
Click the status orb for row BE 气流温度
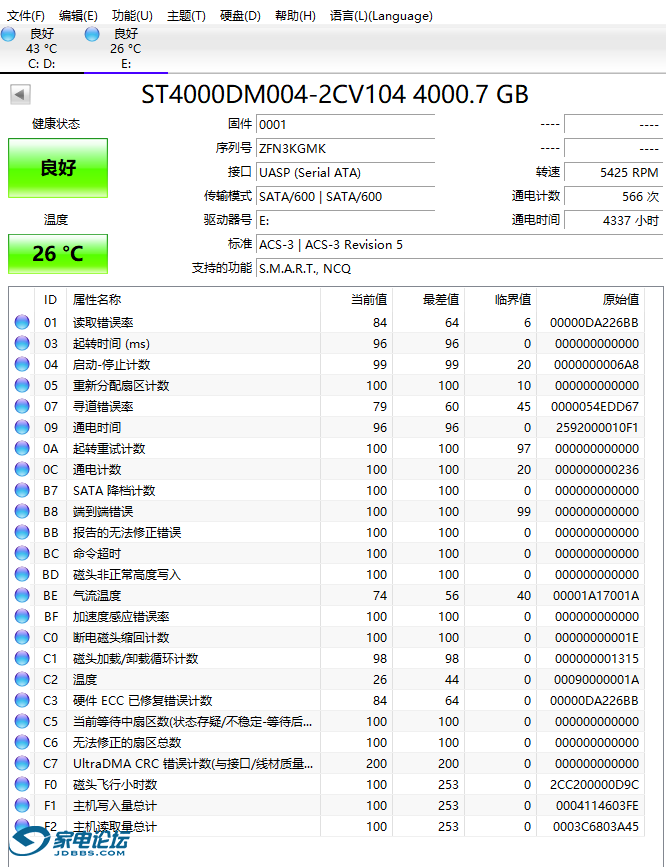tap(22, 596)
